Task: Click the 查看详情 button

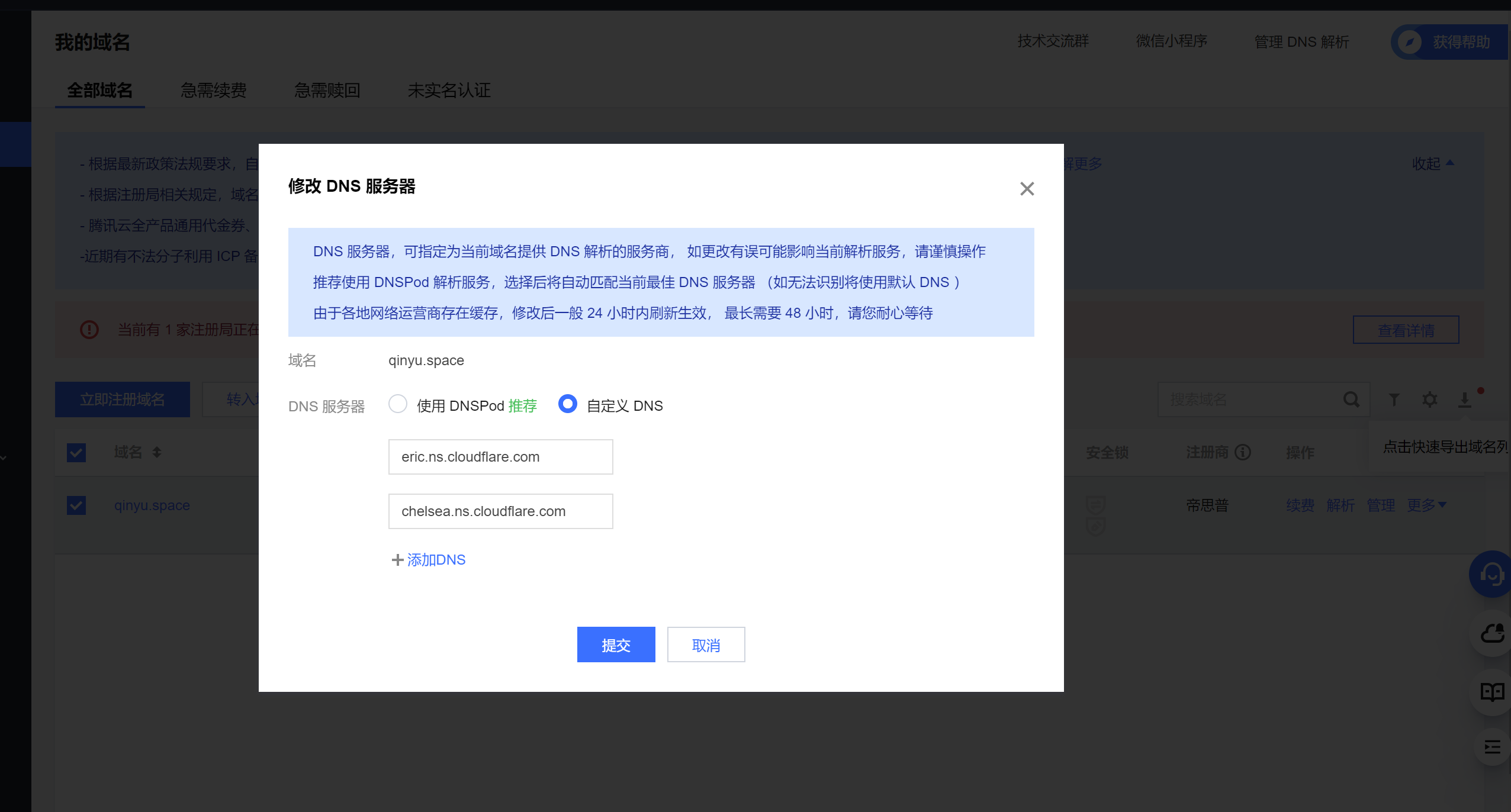Action: point(1406,330)
